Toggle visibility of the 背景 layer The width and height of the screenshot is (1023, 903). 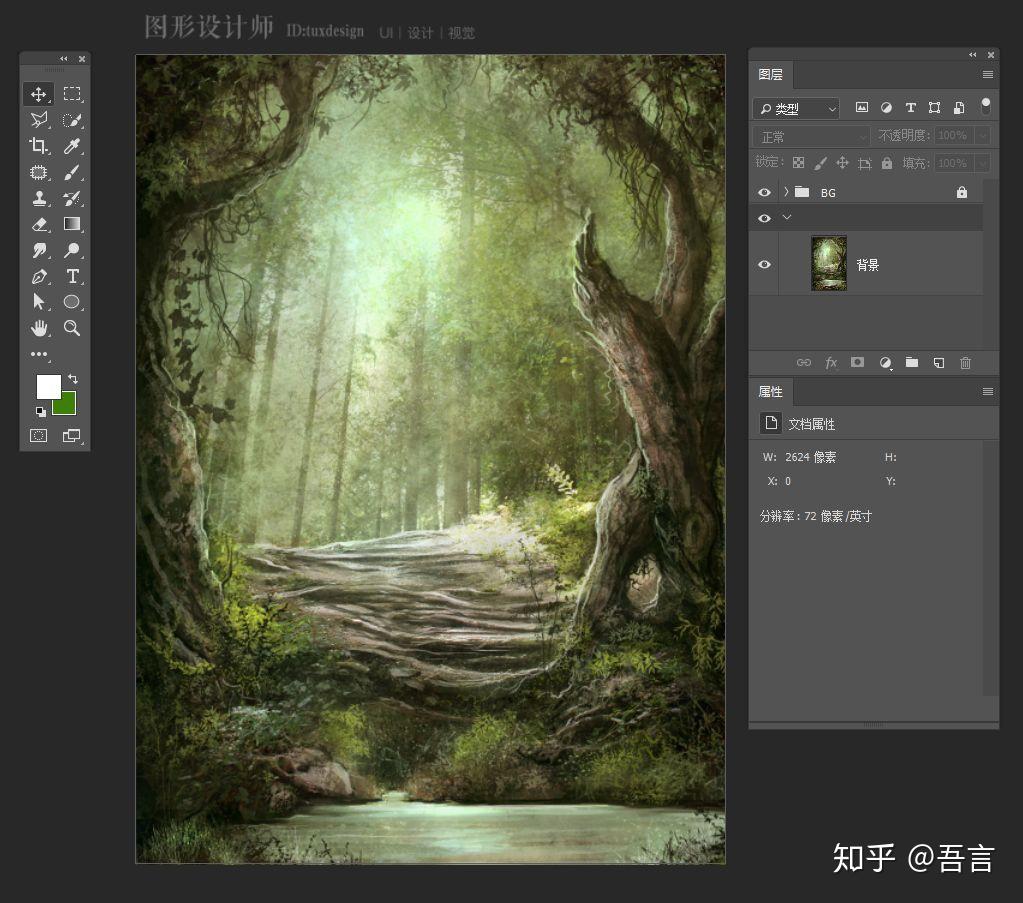click(x=764, y=264)
